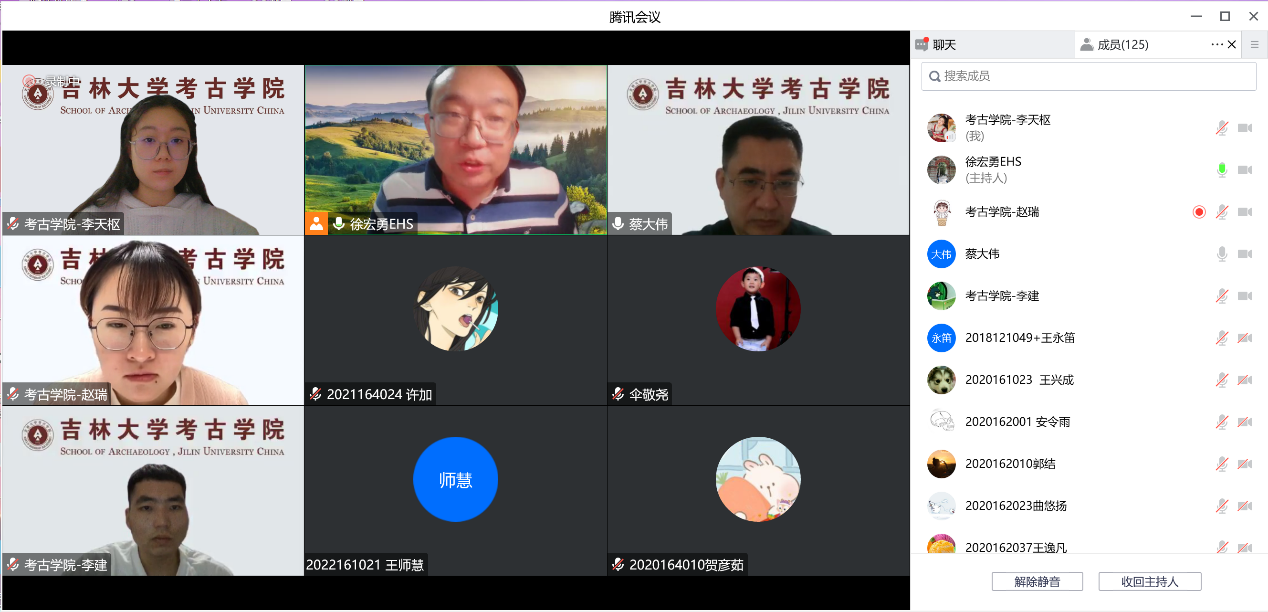The width and height of the screenshot is (1268, 612).
Task: Toggle microphone for 考古学院-李建 in member list
Action: click(1222, 296)
